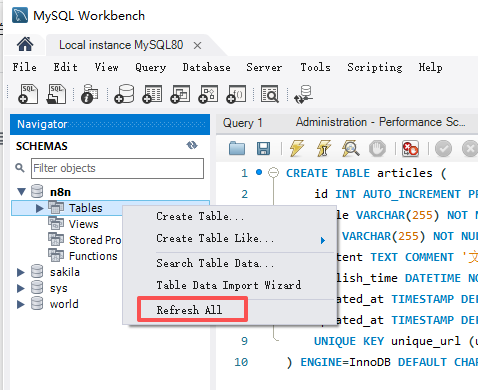The image size is (478, 390).
Task: Execute statement under cursor icon
Action: (x=323, y=148)
